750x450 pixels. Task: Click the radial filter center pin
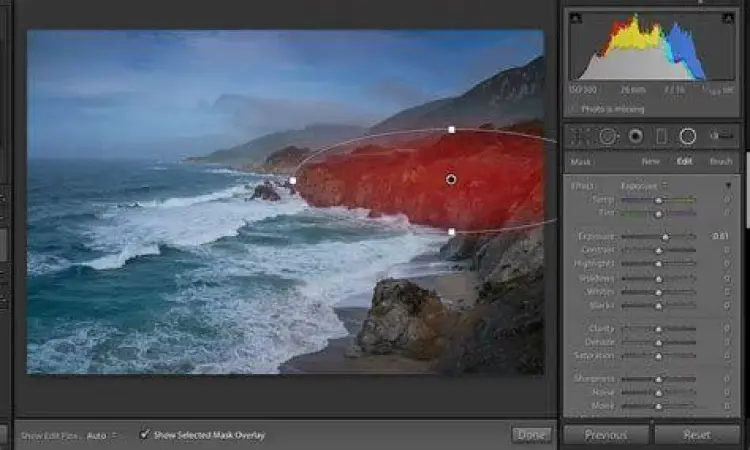click(451, 179)
